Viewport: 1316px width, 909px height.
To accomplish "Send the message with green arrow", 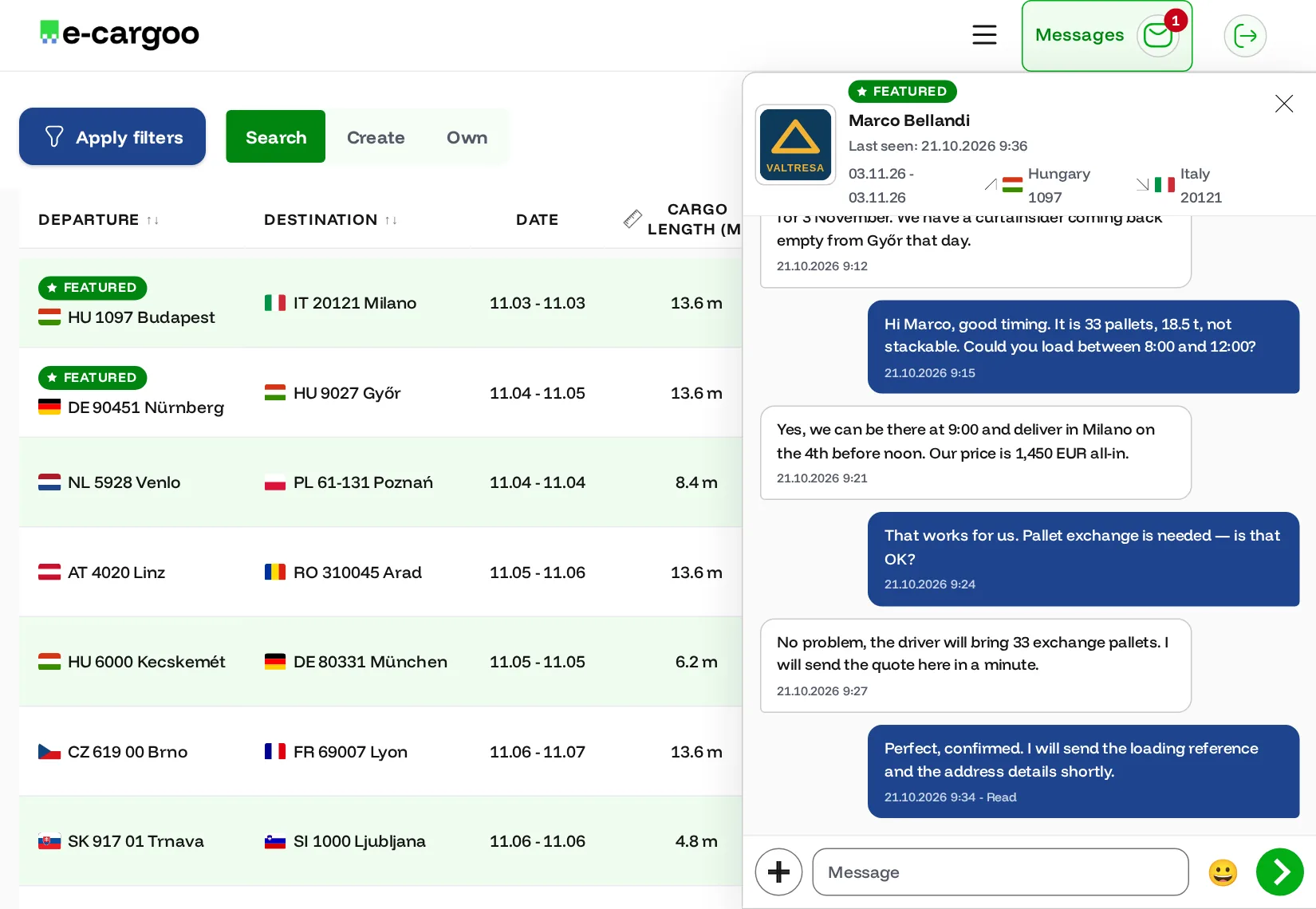I will (x=1279, y=872).
